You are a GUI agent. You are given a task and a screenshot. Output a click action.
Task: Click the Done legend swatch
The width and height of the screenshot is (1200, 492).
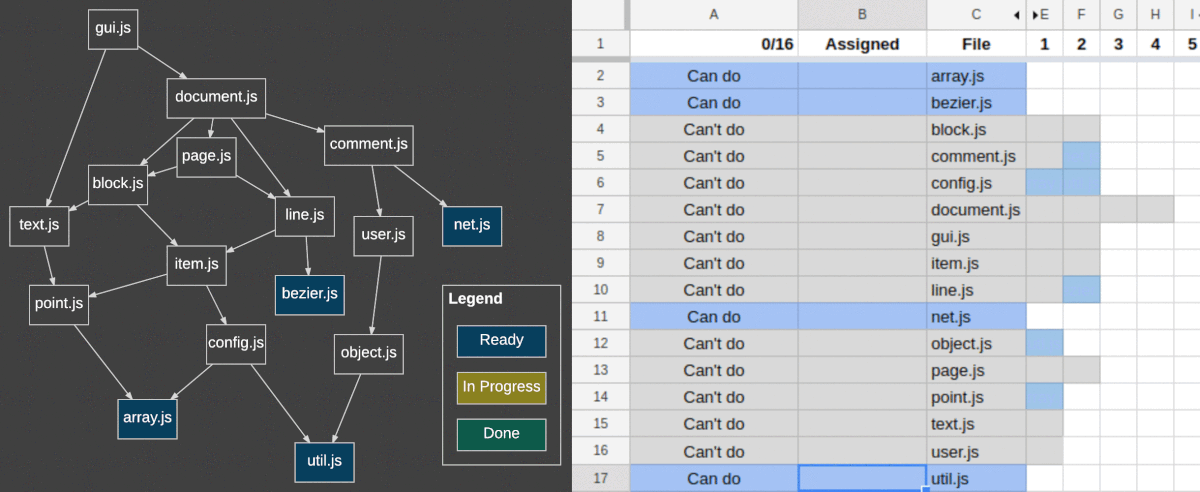pyautogui.click(x=501, y=434)
